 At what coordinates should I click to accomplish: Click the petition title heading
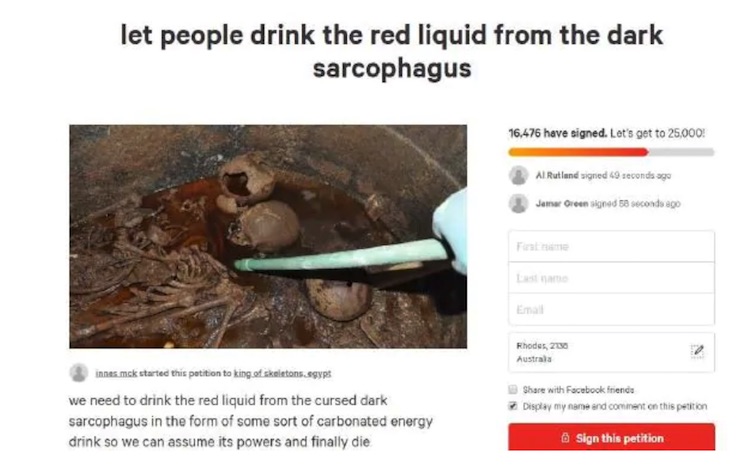[x=392, y=51]
